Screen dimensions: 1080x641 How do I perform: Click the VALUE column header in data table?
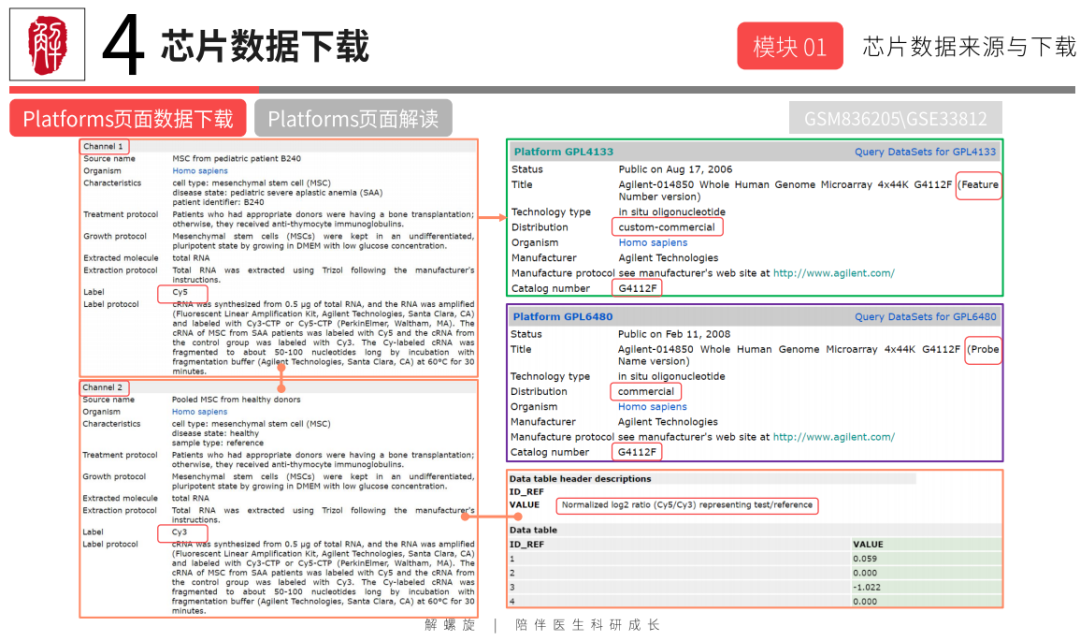click(868, 545)
